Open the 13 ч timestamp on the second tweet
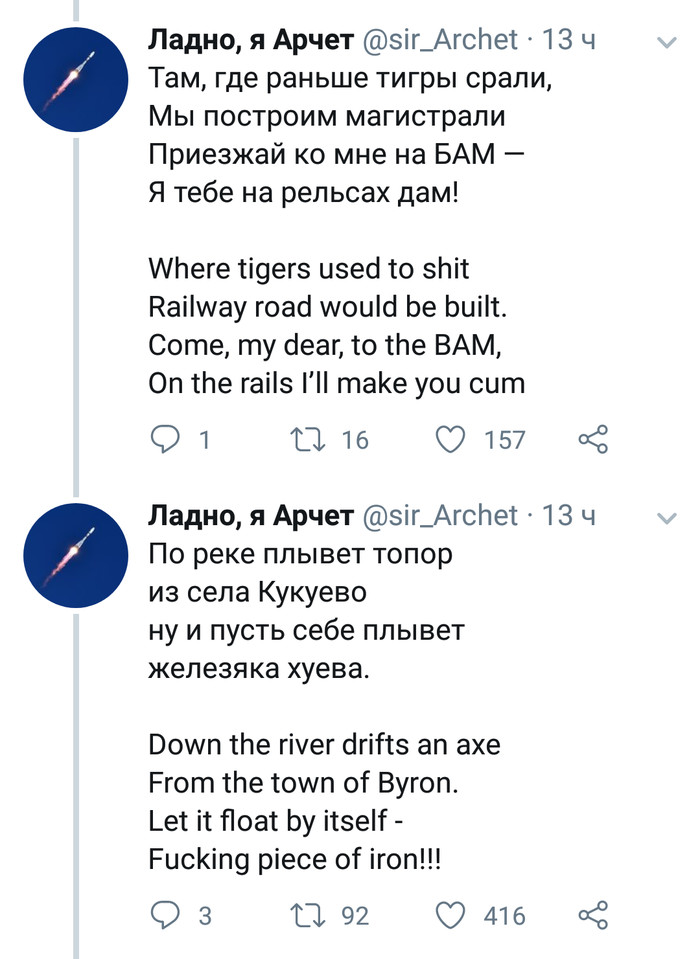Screen dimensions: 700x959 pyautogui.click(x=568, y=516)
